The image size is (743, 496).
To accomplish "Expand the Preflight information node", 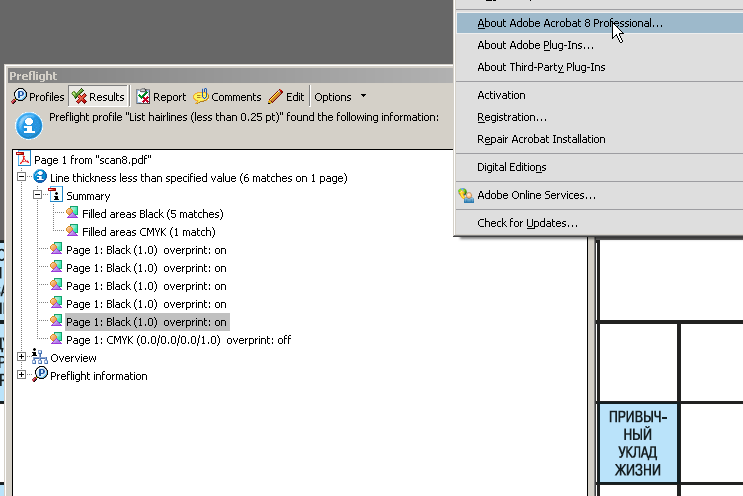I will (x=21, y=375).
